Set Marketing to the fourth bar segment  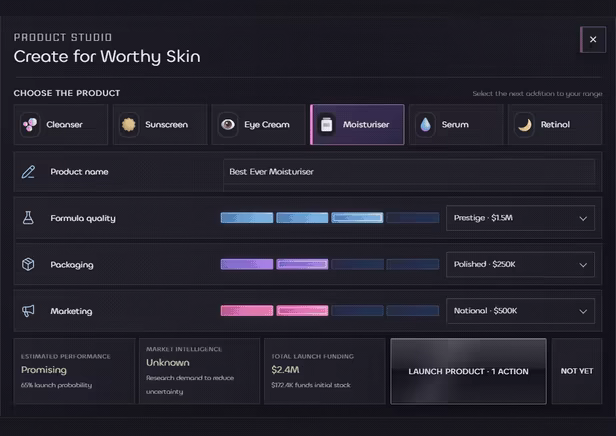[412, 311]
